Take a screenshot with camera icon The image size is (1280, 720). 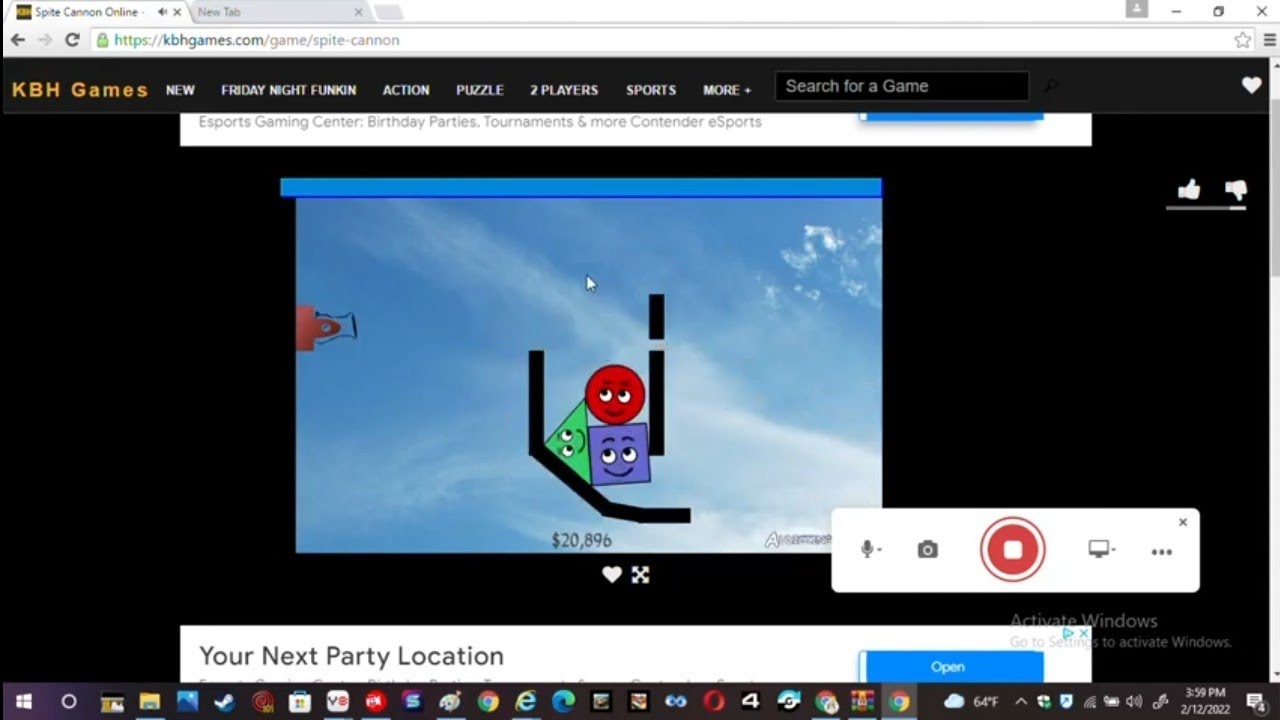928,550
